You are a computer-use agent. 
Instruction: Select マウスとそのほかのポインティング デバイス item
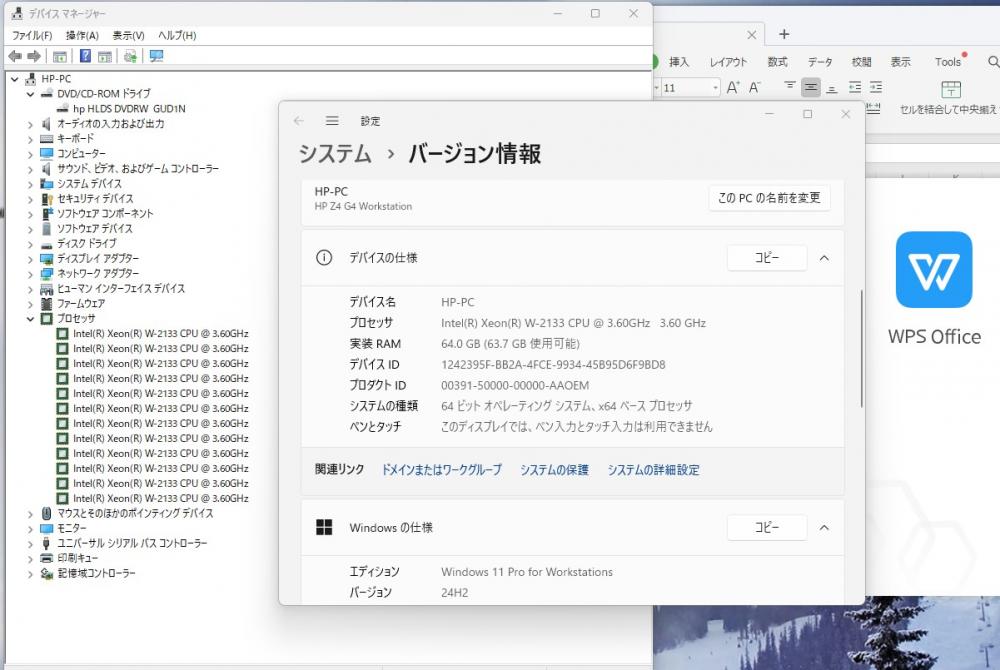(x=135, y=513)
